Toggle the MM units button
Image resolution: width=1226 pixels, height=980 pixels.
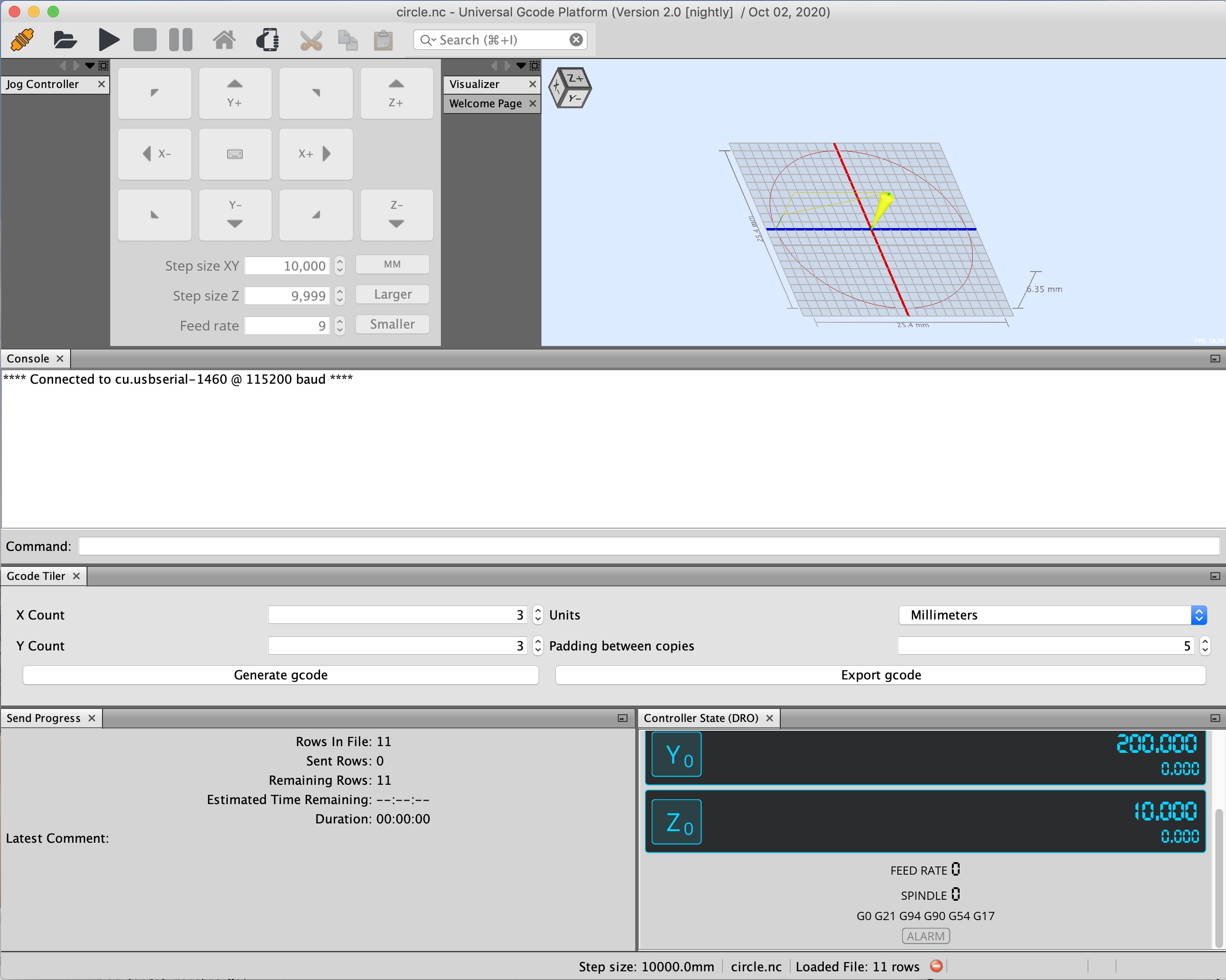(x=392, y=264)
